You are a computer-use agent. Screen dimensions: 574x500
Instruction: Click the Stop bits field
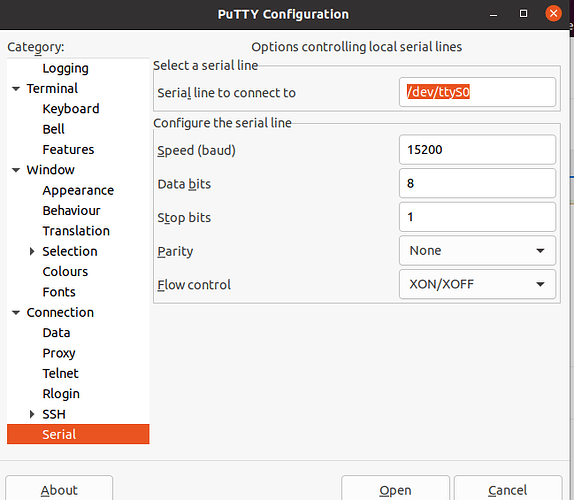click(477, 217)
